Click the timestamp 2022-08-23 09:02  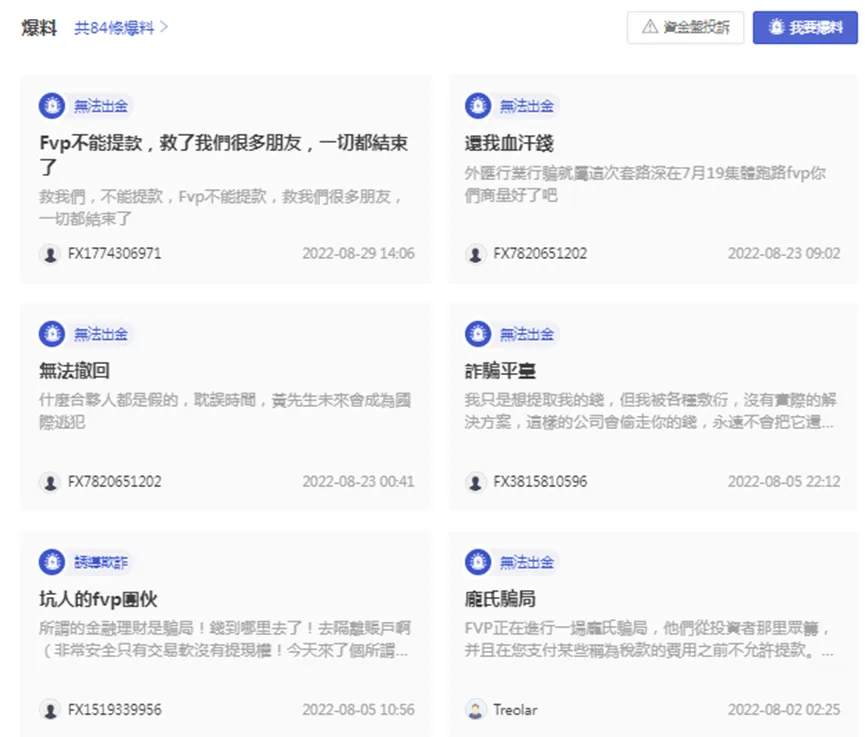(x=784, y=254)
